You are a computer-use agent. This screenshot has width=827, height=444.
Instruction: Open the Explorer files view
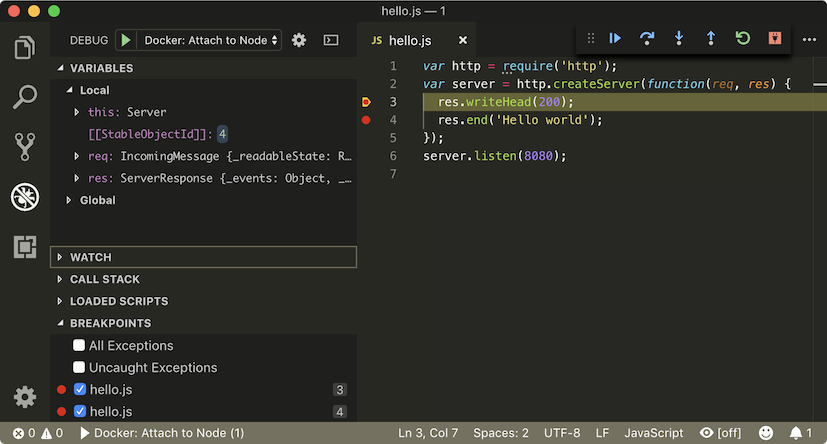25,47
